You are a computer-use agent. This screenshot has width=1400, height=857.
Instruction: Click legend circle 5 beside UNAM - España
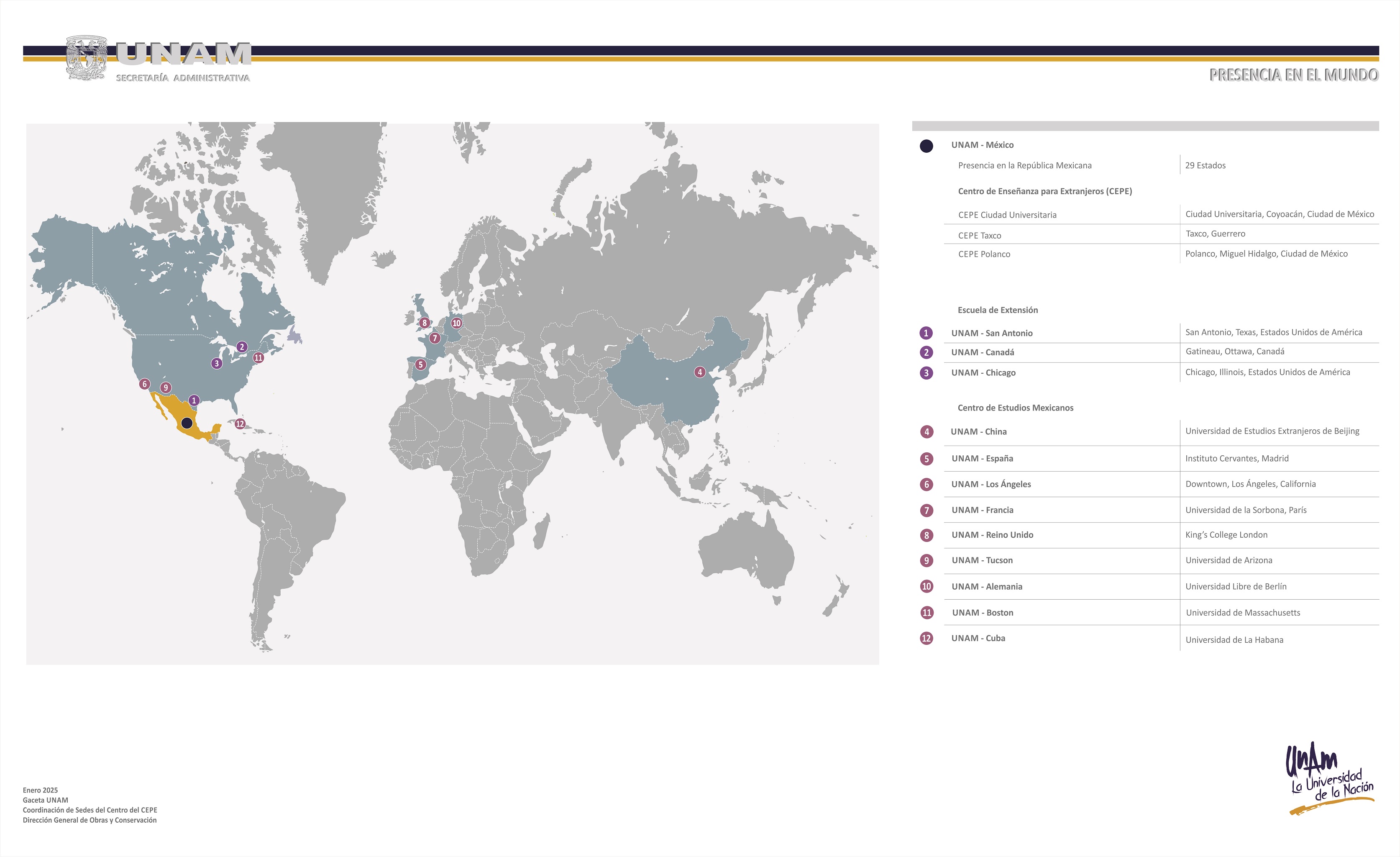pyautogui.click(x=927, y=459)
